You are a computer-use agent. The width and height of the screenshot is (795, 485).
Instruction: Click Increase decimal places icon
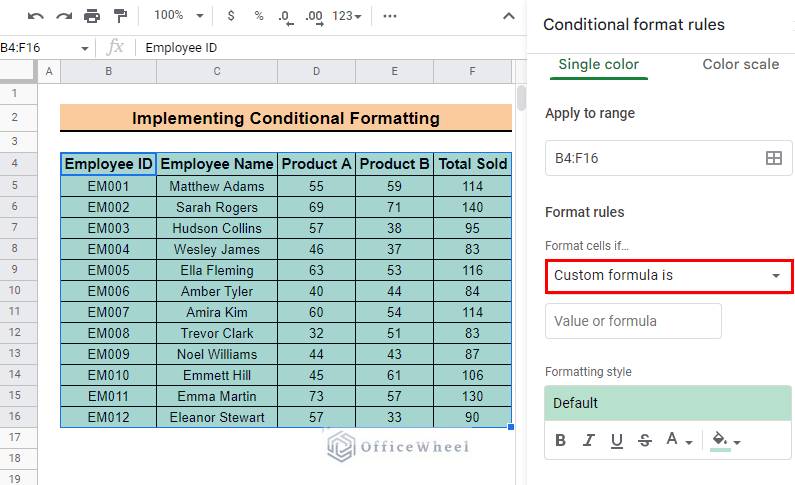tap(314, 17)
